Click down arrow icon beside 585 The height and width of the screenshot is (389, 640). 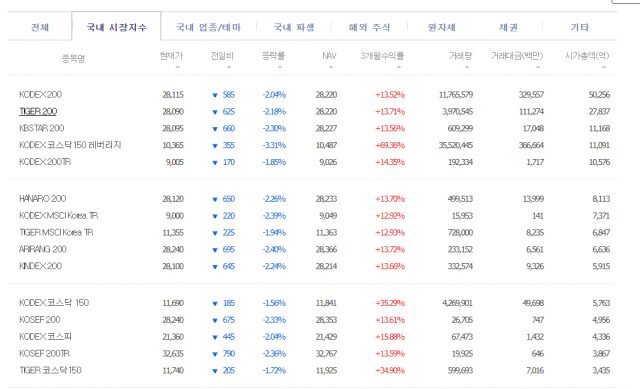coord(215,95)
